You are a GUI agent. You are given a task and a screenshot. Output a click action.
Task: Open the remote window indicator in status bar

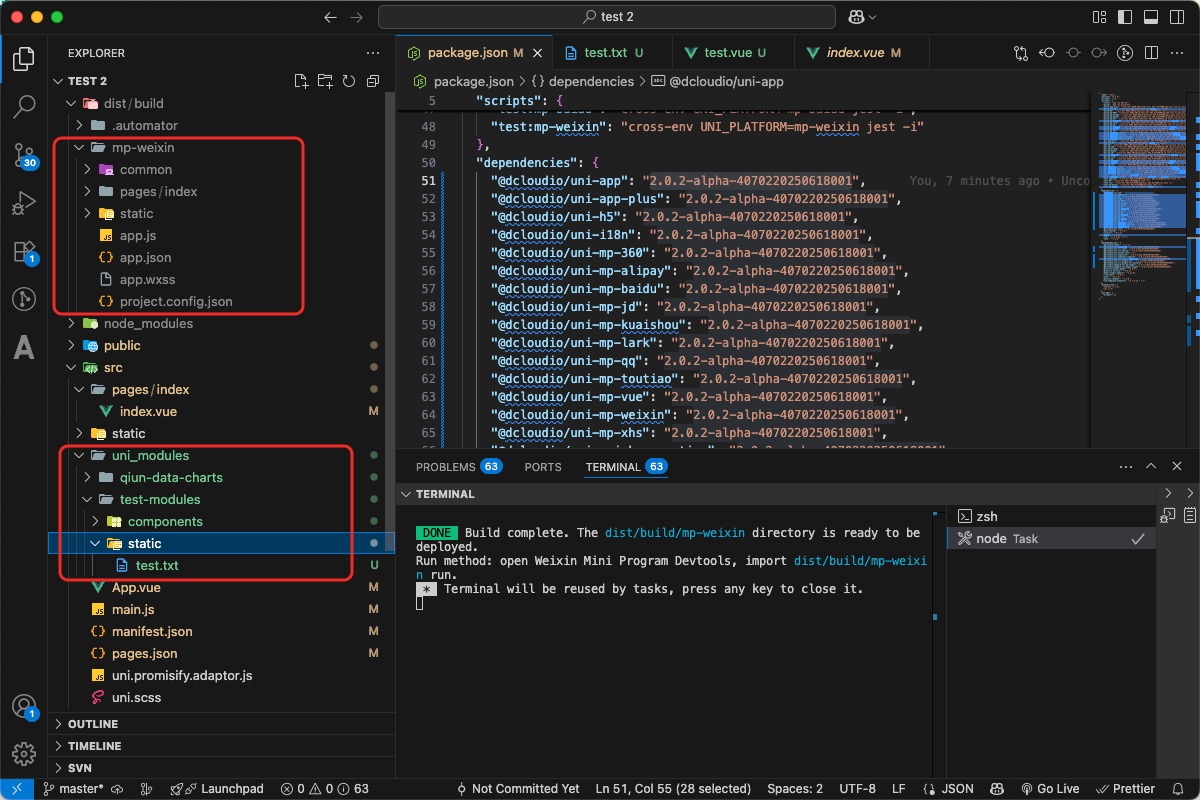pyautogui.click(x=17, y=789)
